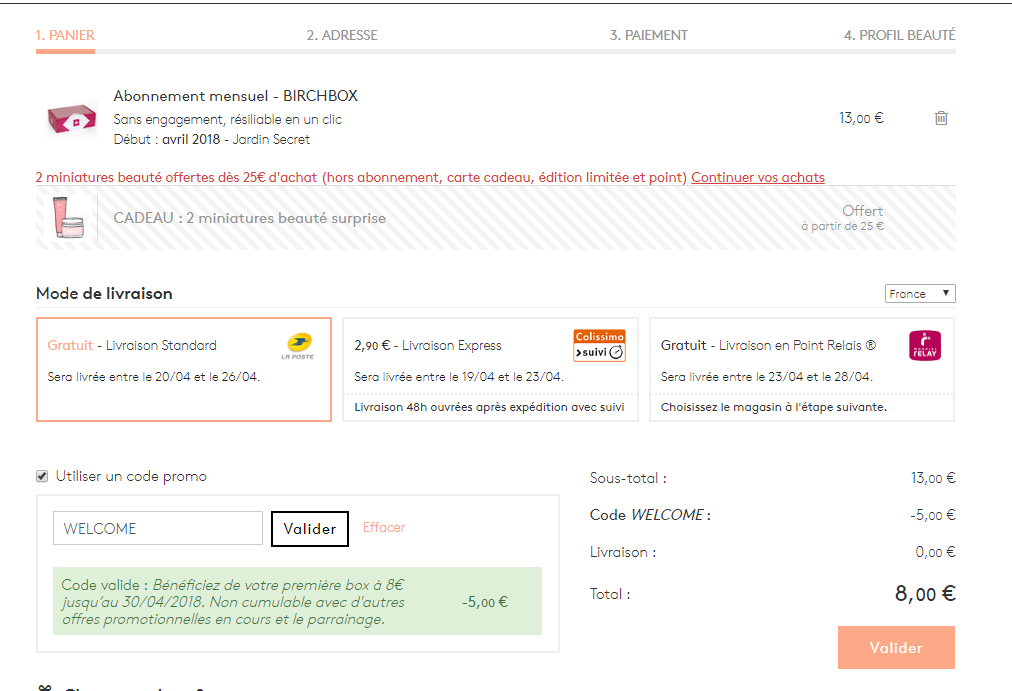1012x691 pixels.
Task: Click the 'Continuer vos achats' link
Action: point(757,177)
